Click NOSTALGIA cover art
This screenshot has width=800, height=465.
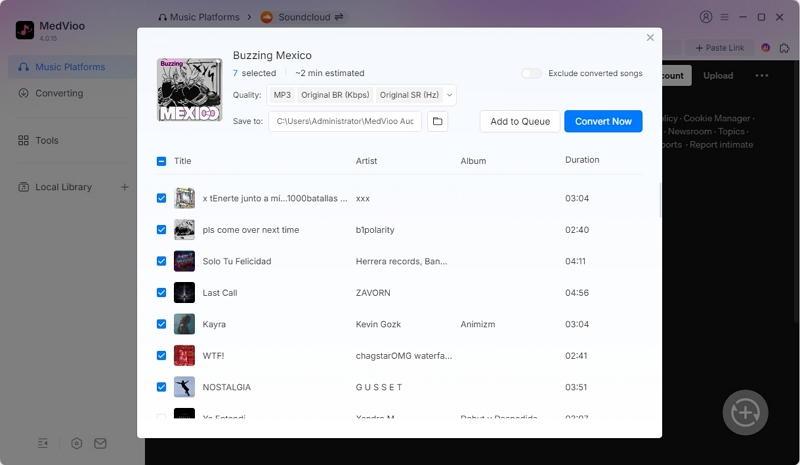pos(184,387)
